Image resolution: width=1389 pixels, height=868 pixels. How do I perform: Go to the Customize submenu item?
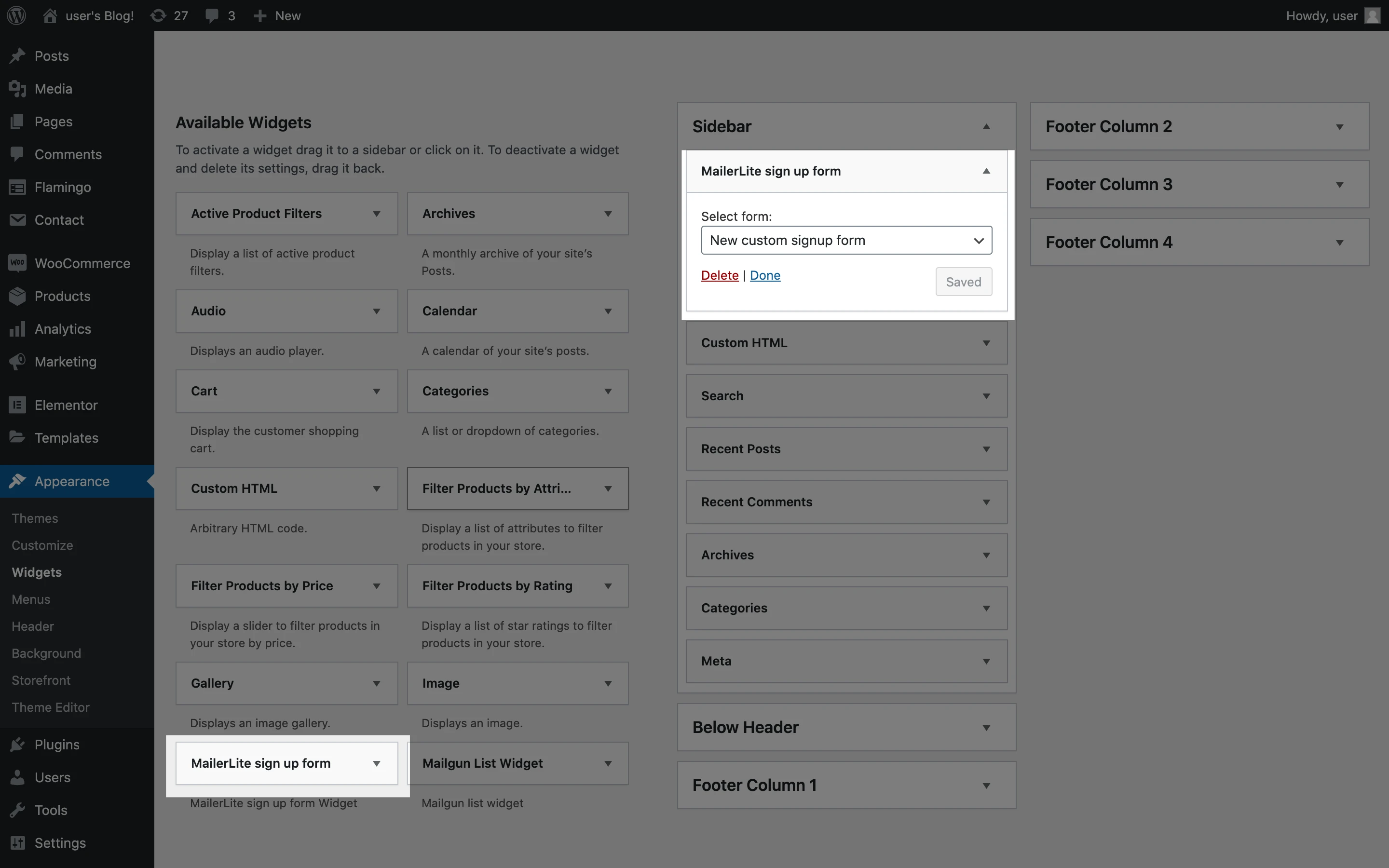coord(42,545)
